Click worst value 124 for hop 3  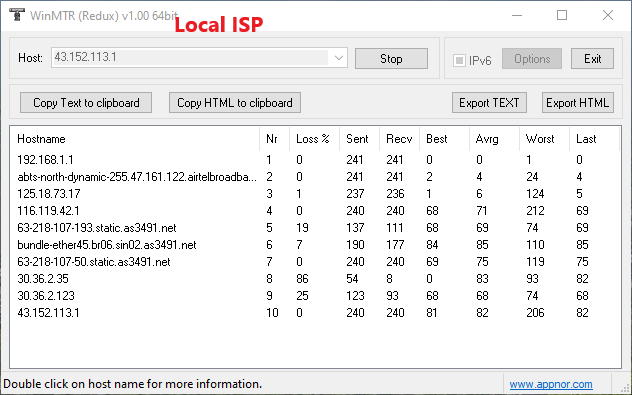pyautogui.click(x=535, y=194)
